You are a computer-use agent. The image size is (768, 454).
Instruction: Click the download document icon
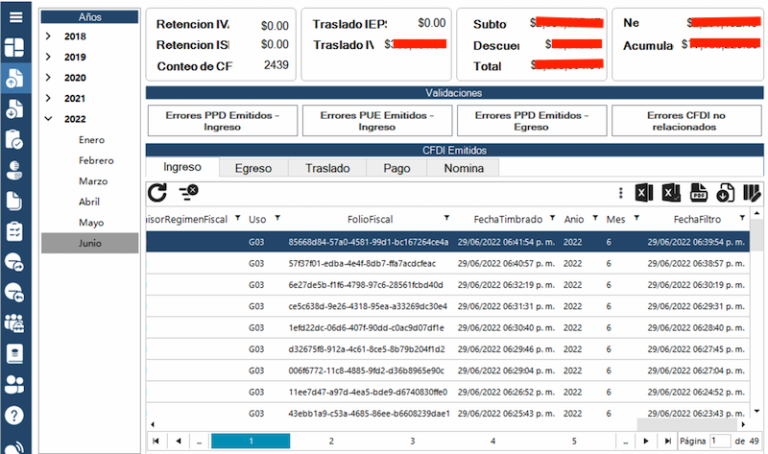tap(726, 193)
